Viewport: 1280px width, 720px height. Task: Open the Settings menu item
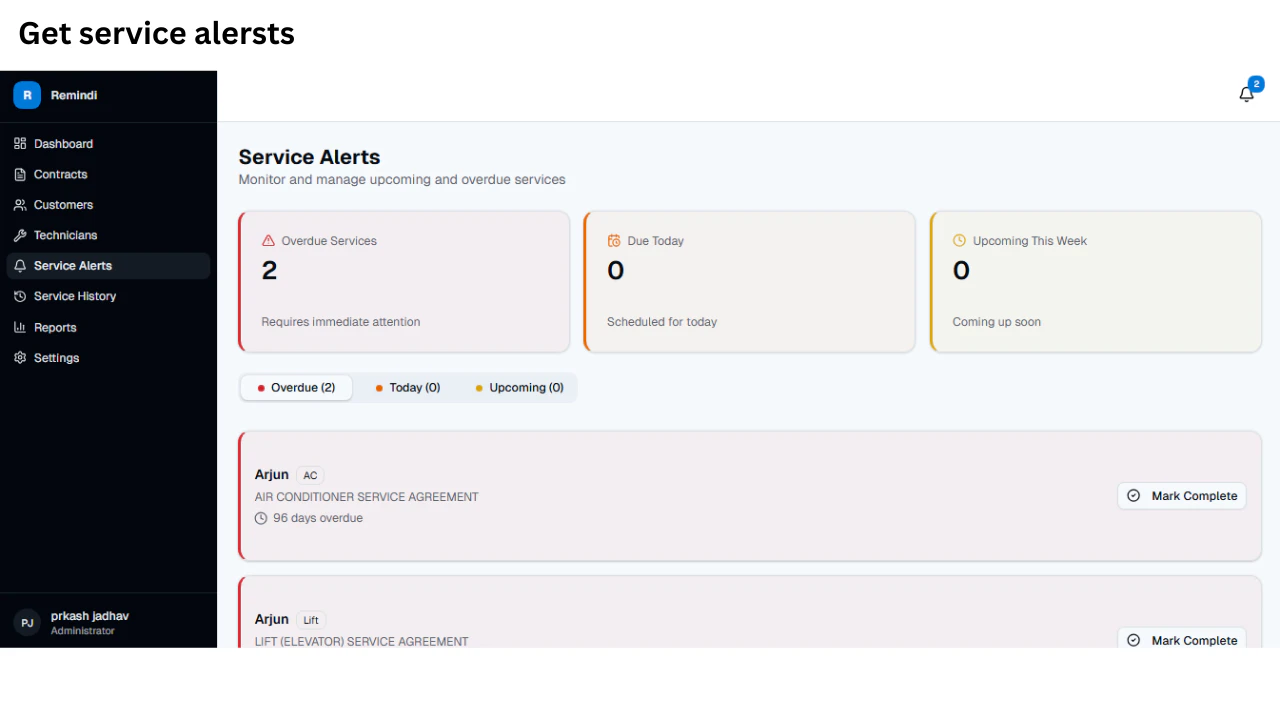108,357
